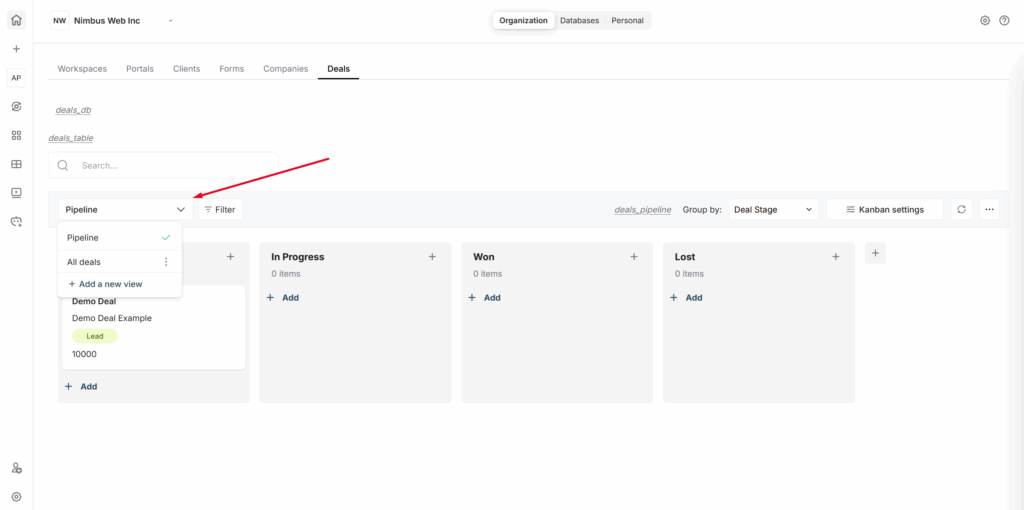Viewport: 1024px width, 510px height.
Task: Add a new kanban column with plus
Action: (875, 254)
